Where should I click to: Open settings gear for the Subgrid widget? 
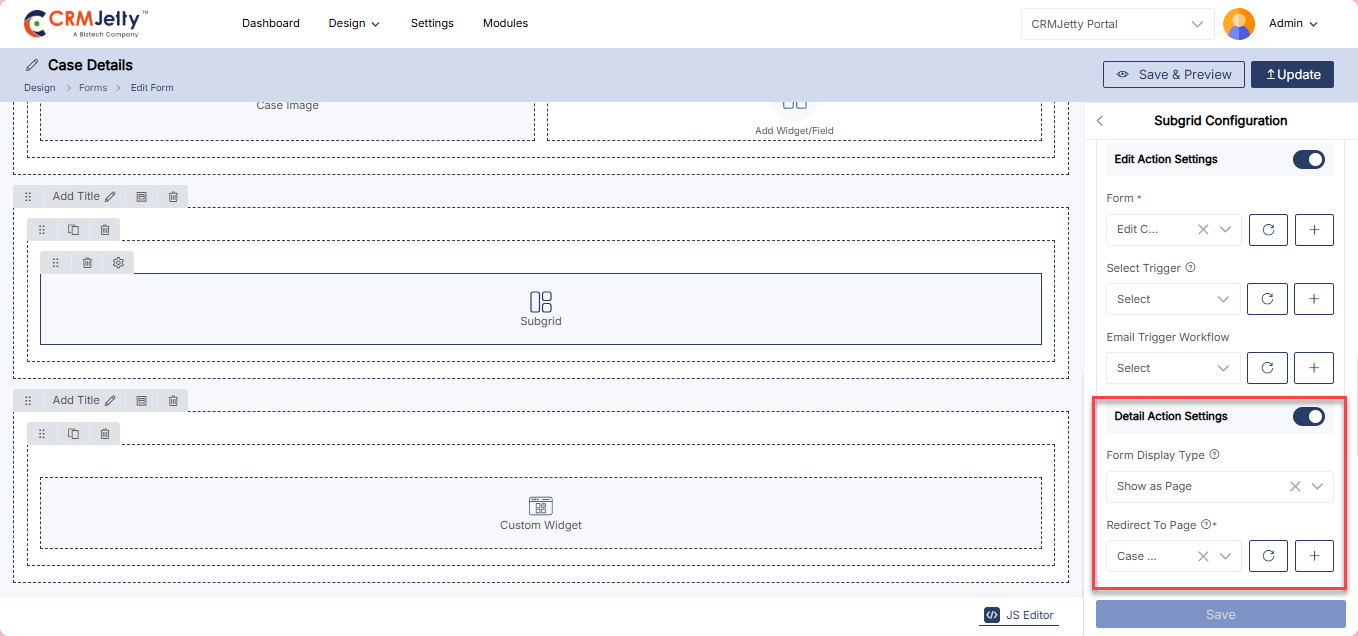click(118, 263)
